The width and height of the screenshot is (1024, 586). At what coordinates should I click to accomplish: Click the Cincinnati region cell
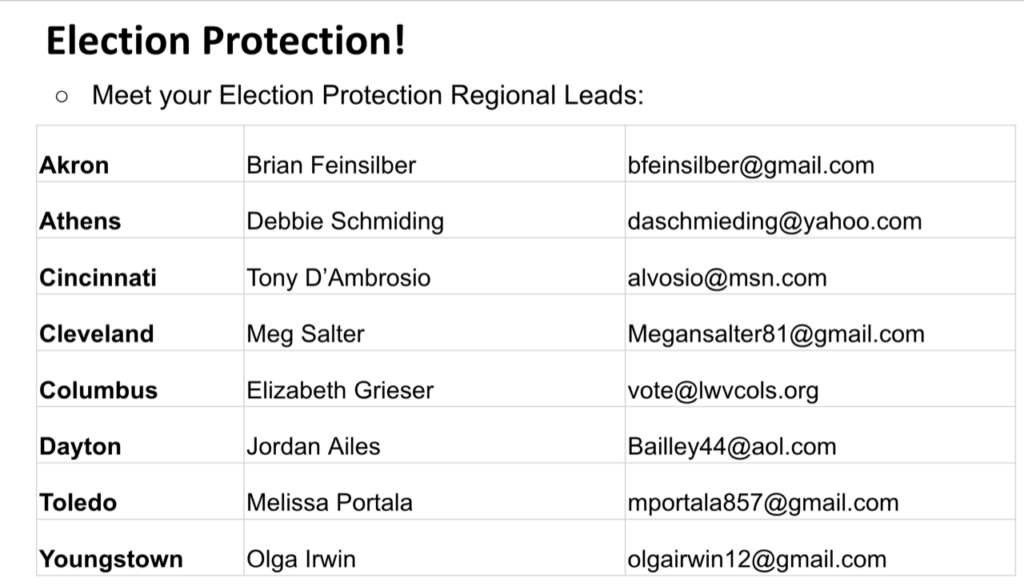coord(98,277)
